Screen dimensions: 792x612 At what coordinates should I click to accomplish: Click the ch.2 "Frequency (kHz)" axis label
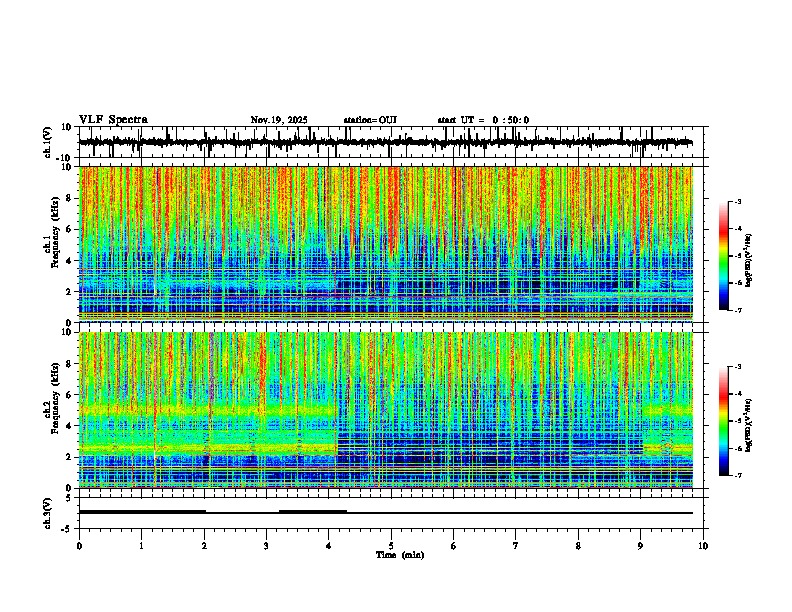55,398
